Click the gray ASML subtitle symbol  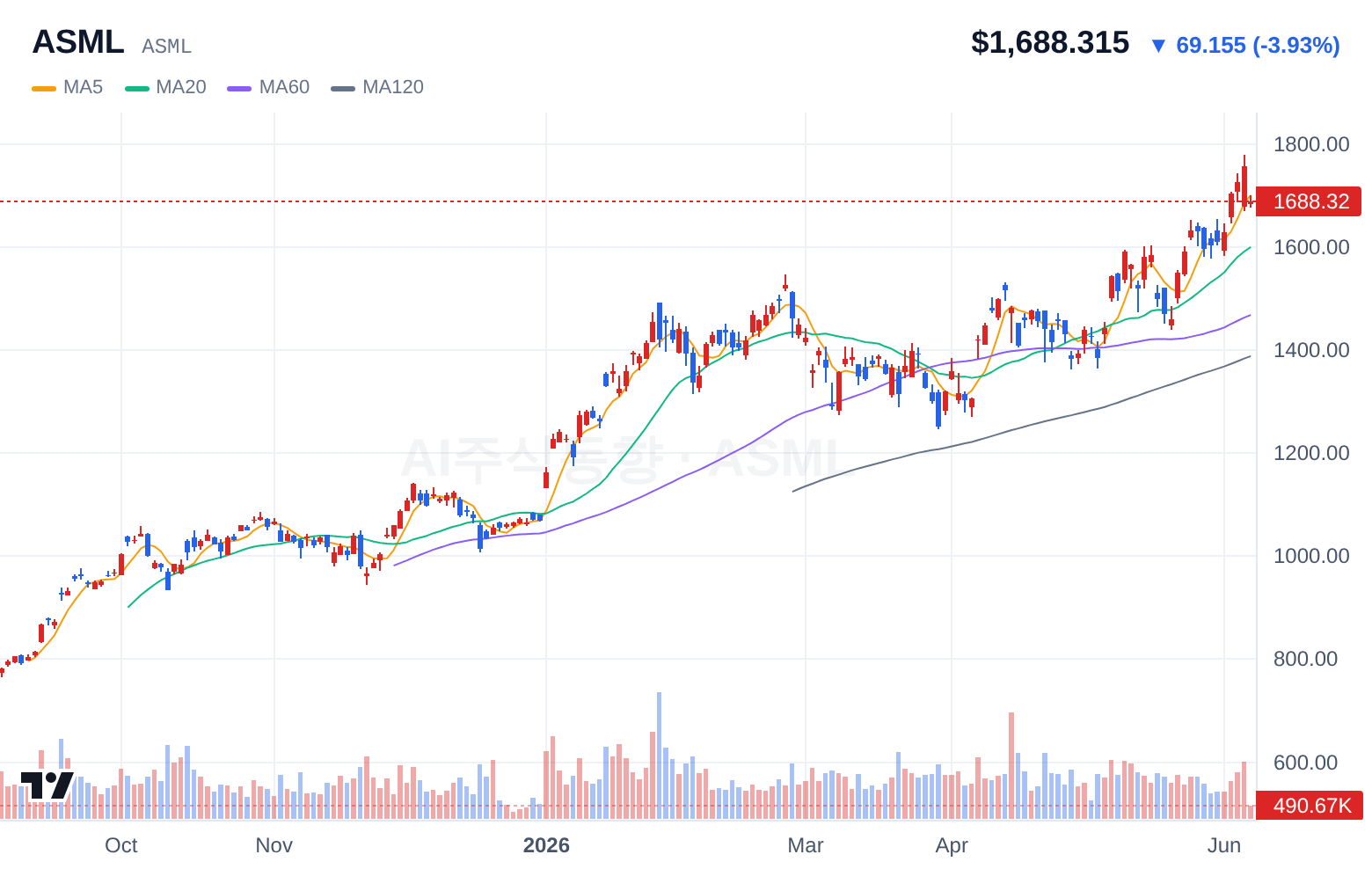click(x=166, y=47)
